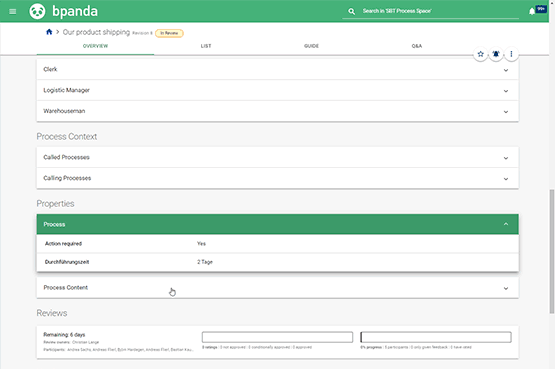Open the notifications bell in header
The height and width of the screenshot is (369, 555).
click(x=532, y=11)
